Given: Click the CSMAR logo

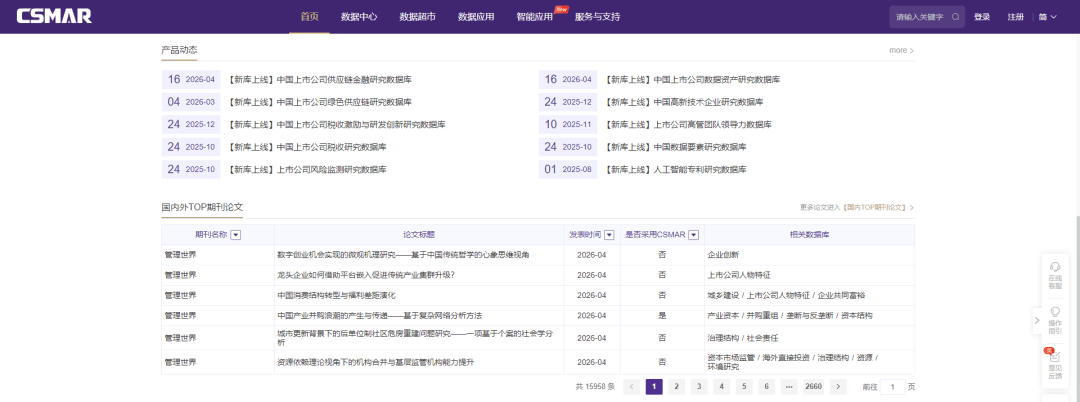Looking at the screenshot, I should (x=54, y=17).
